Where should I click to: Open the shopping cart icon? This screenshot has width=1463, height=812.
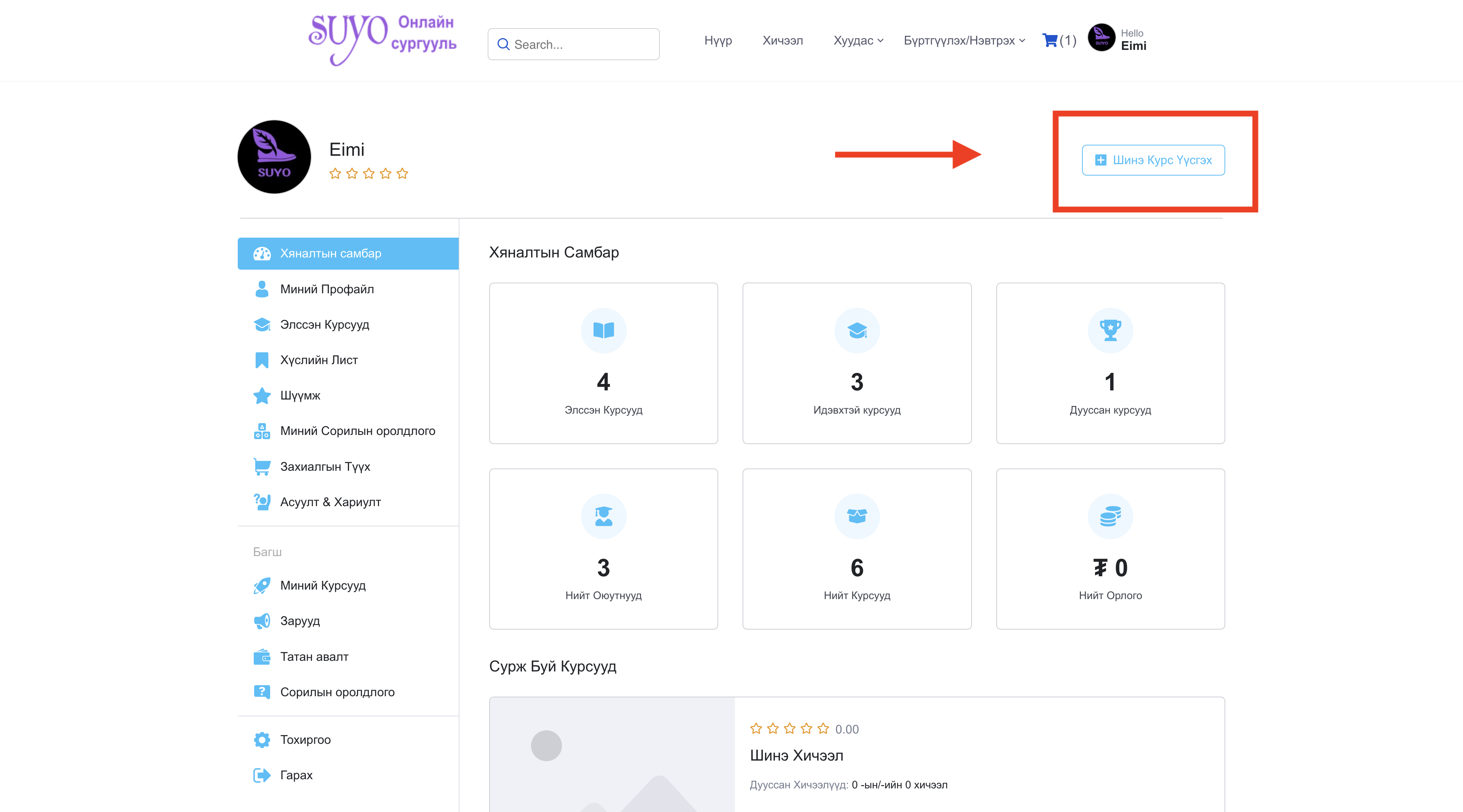tap(1050, 40)
